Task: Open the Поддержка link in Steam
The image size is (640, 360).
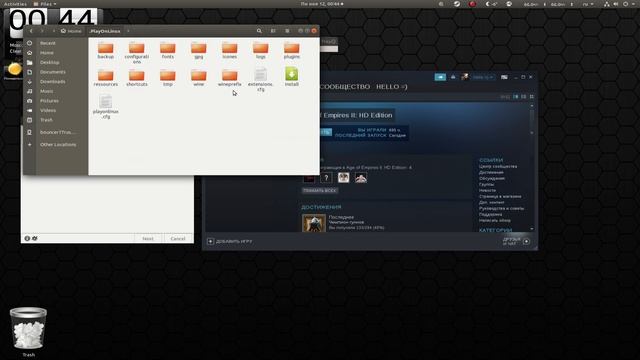Action: [x=491, y=214]
